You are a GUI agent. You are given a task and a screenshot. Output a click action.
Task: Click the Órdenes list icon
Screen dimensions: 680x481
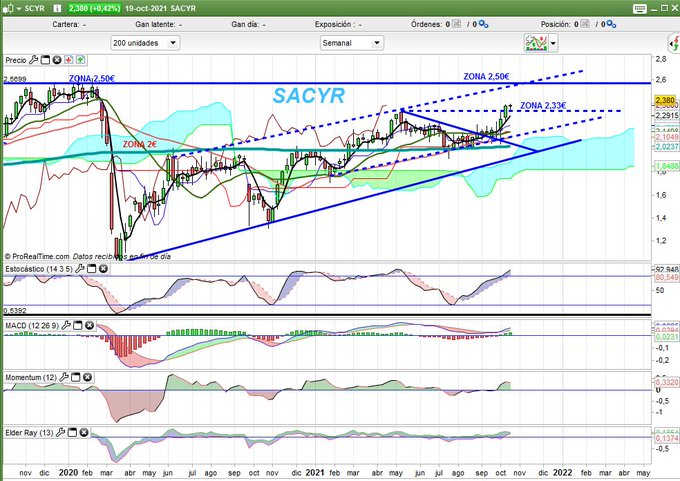(457, 24)
